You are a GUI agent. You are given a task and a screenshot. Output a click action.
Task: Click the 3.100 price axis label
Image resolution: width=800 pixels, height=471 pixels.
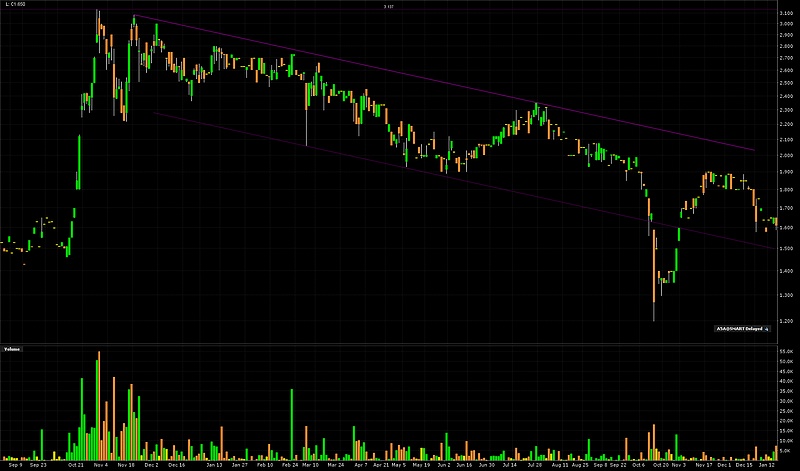tap(786, 13)
